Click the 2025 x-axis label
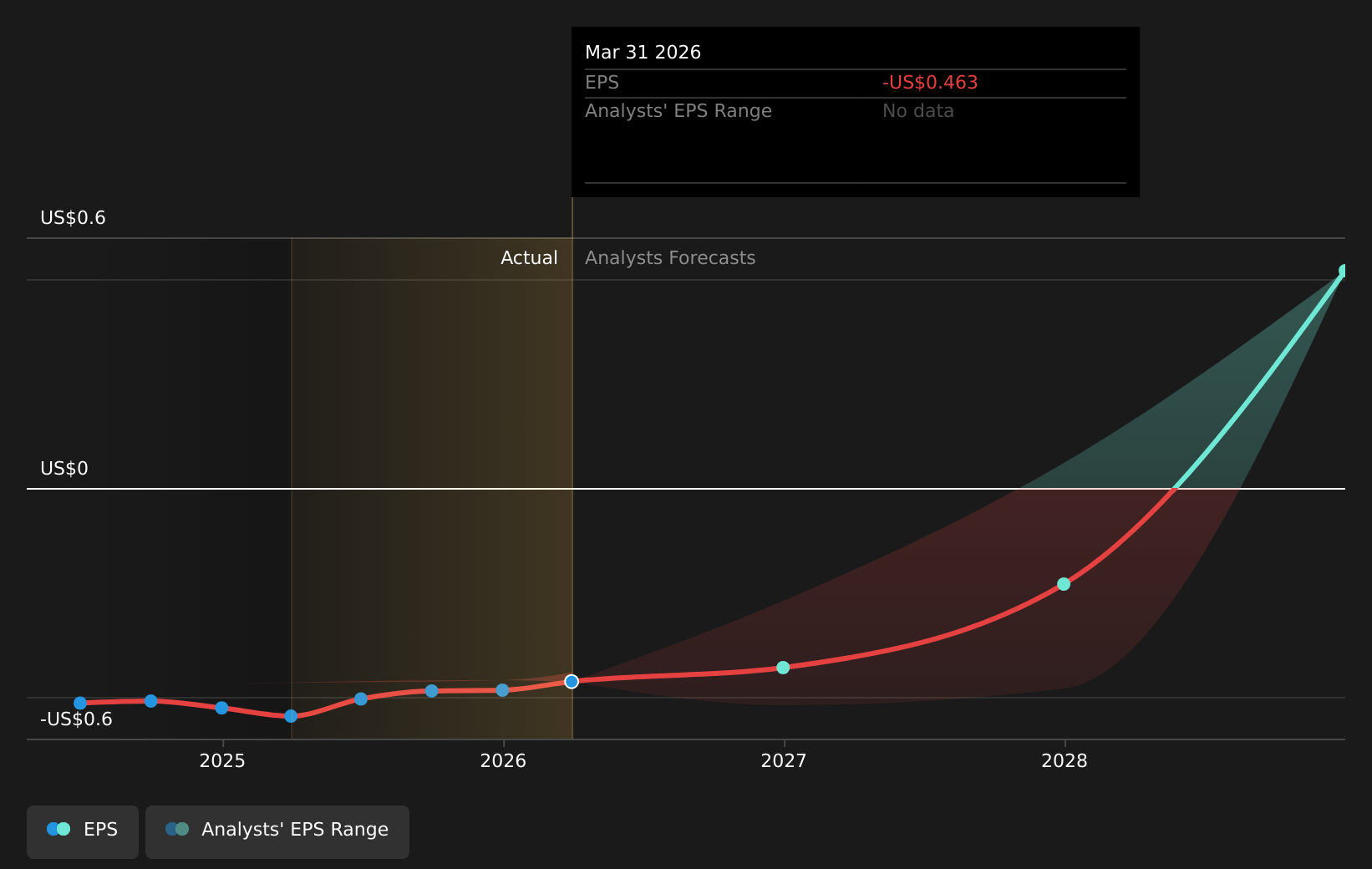 [x=222, y=761]
